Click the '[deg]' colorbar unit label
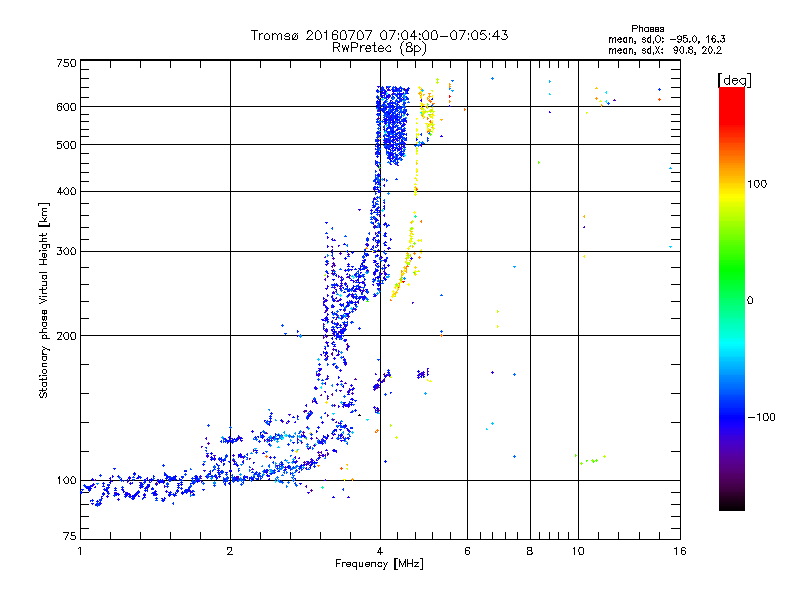The width and height of the screenshot is (800, 600). (734, 80)
